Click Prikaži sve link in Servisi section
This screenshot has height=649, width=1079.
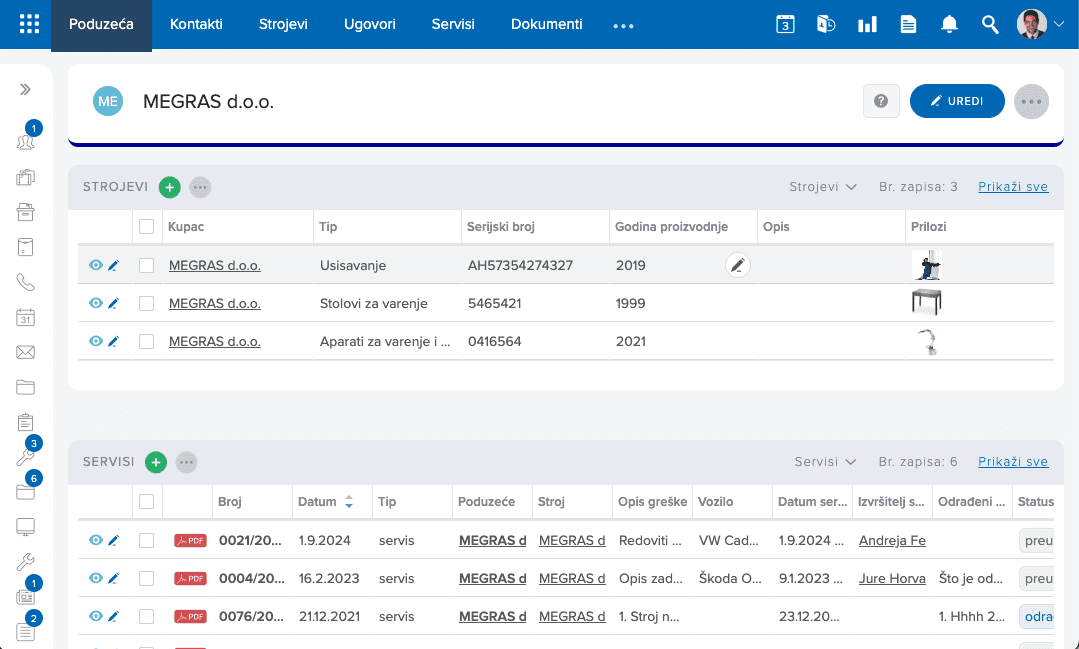[1013, 462]
